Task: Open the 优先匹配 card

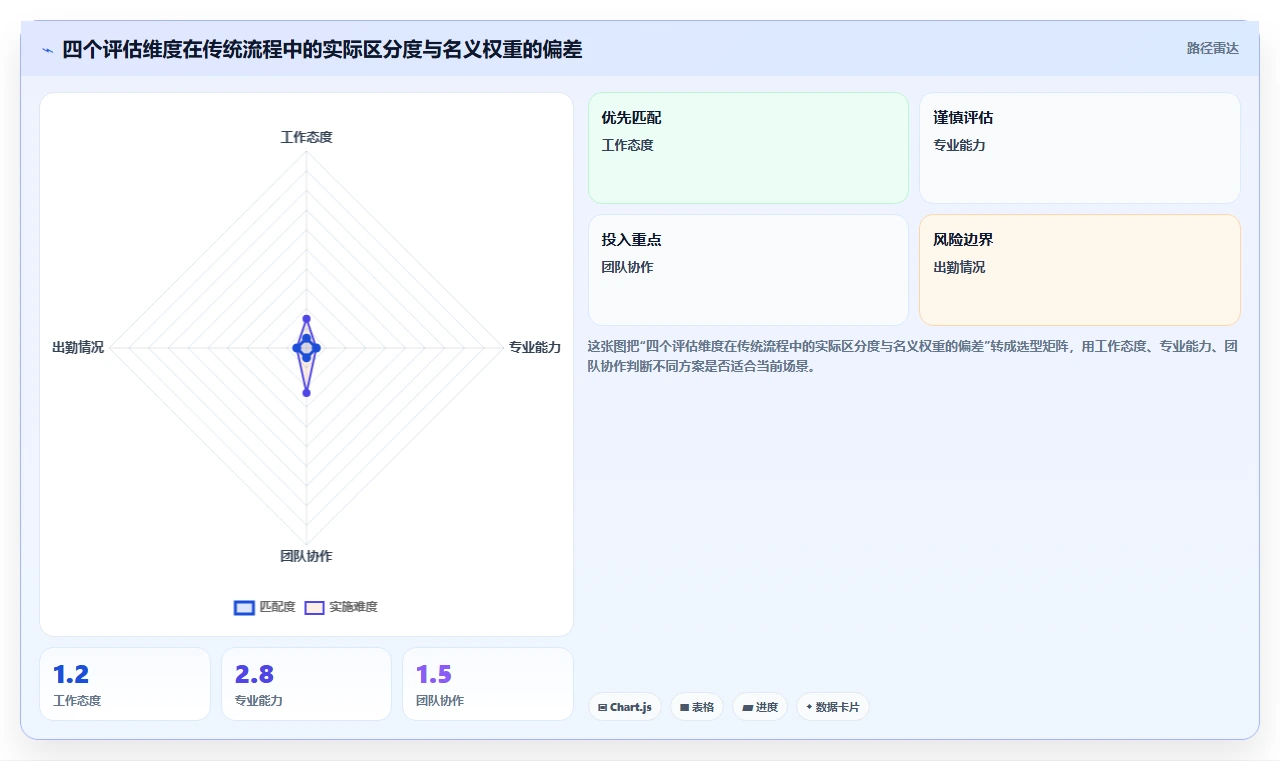Action: coord(748,148)
